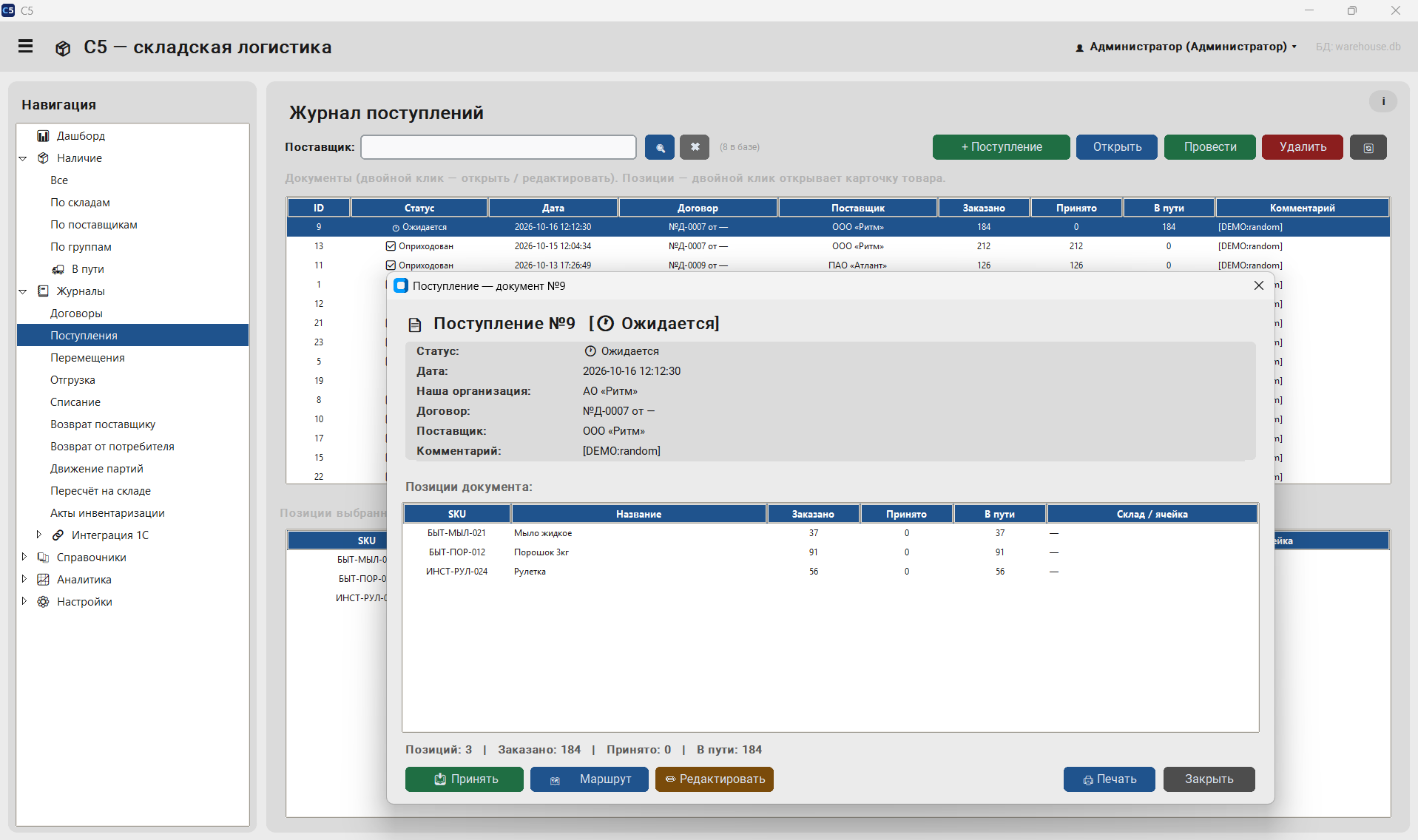Click the Интеграция 1С link icon
Screen dimensions: 1418x840
(x=58, y=535)
